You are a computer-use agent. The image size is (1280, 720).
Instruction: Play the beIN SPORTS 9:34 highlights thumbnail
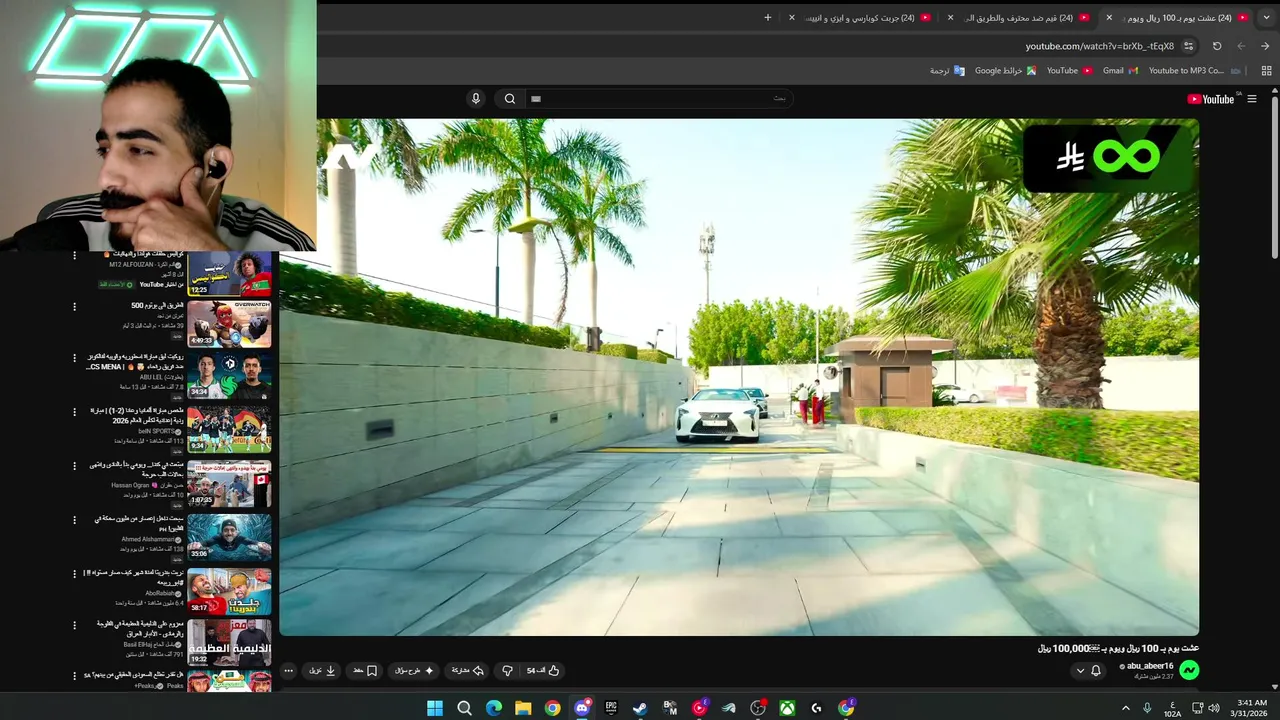229,429
